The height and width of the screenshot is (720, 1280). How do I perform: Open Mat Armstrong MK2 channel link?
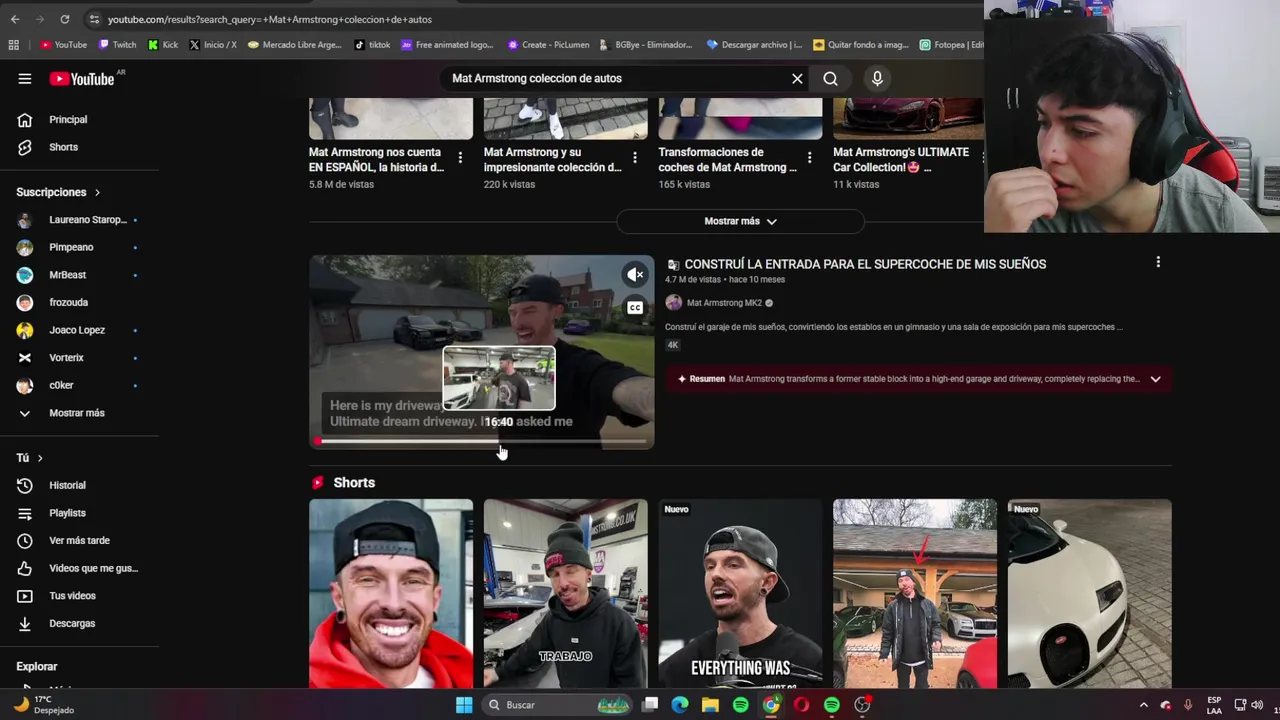pyautogui.click(x=724, y=303)
